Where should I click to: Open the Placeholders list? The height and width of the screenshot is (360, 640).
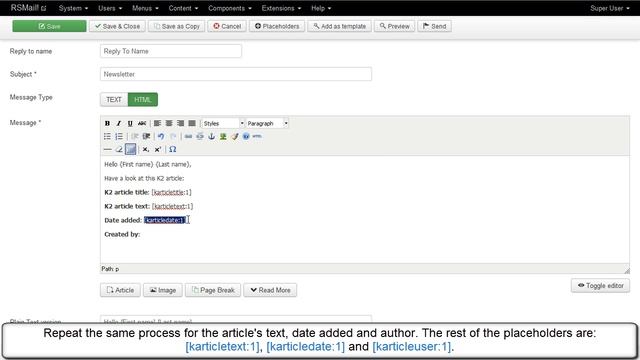277,26
